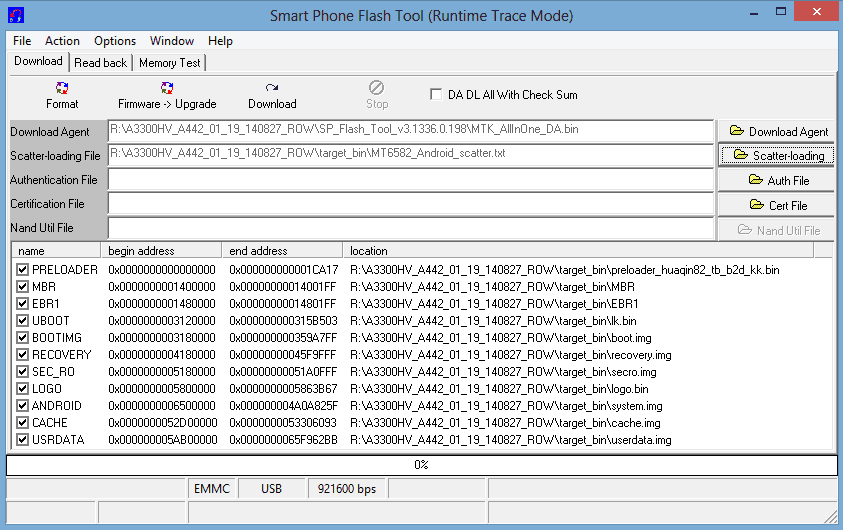Click end address 0x000000004A0A825F
Image resolution: width=843 pixels, height=530 pixels.
coord(284,406)
